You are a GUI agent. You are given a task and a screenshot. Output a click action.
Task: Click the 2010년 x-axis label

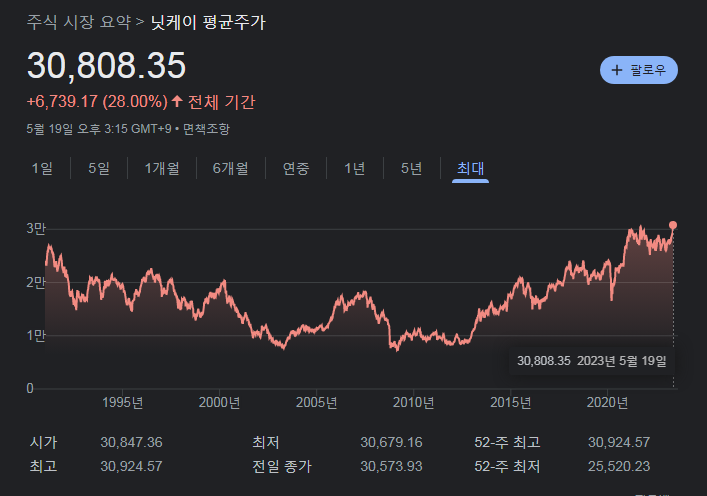point(413,402)
